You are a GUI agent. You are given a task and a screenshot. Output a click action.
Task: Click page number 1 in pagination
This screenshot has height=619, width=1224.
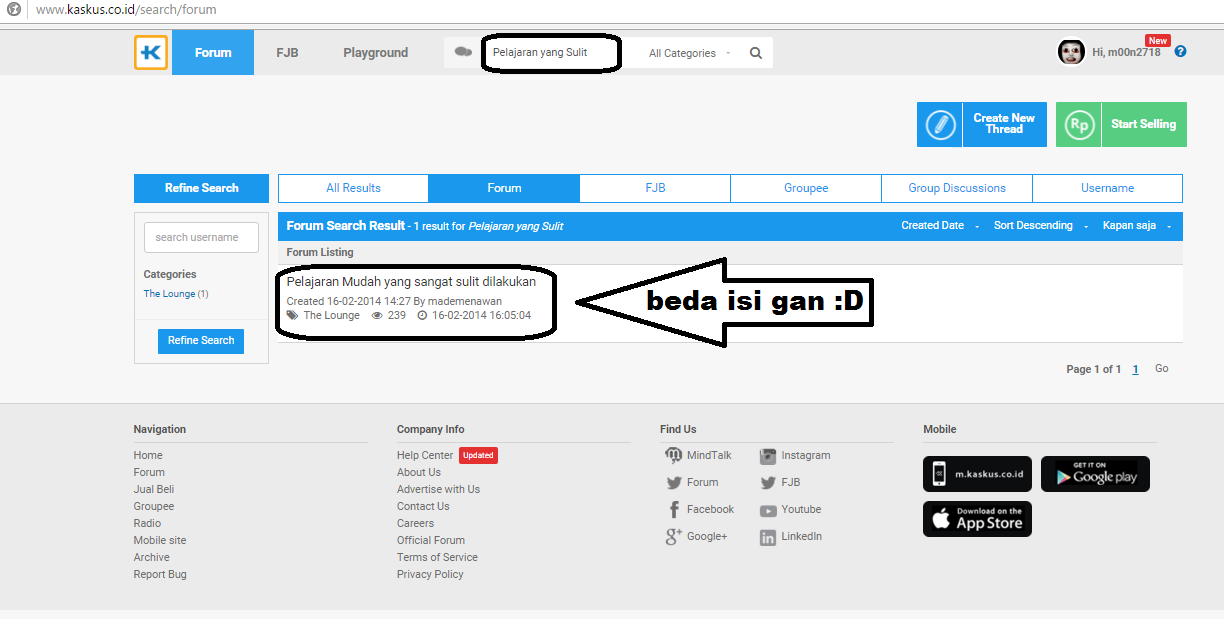[1136, 370]
